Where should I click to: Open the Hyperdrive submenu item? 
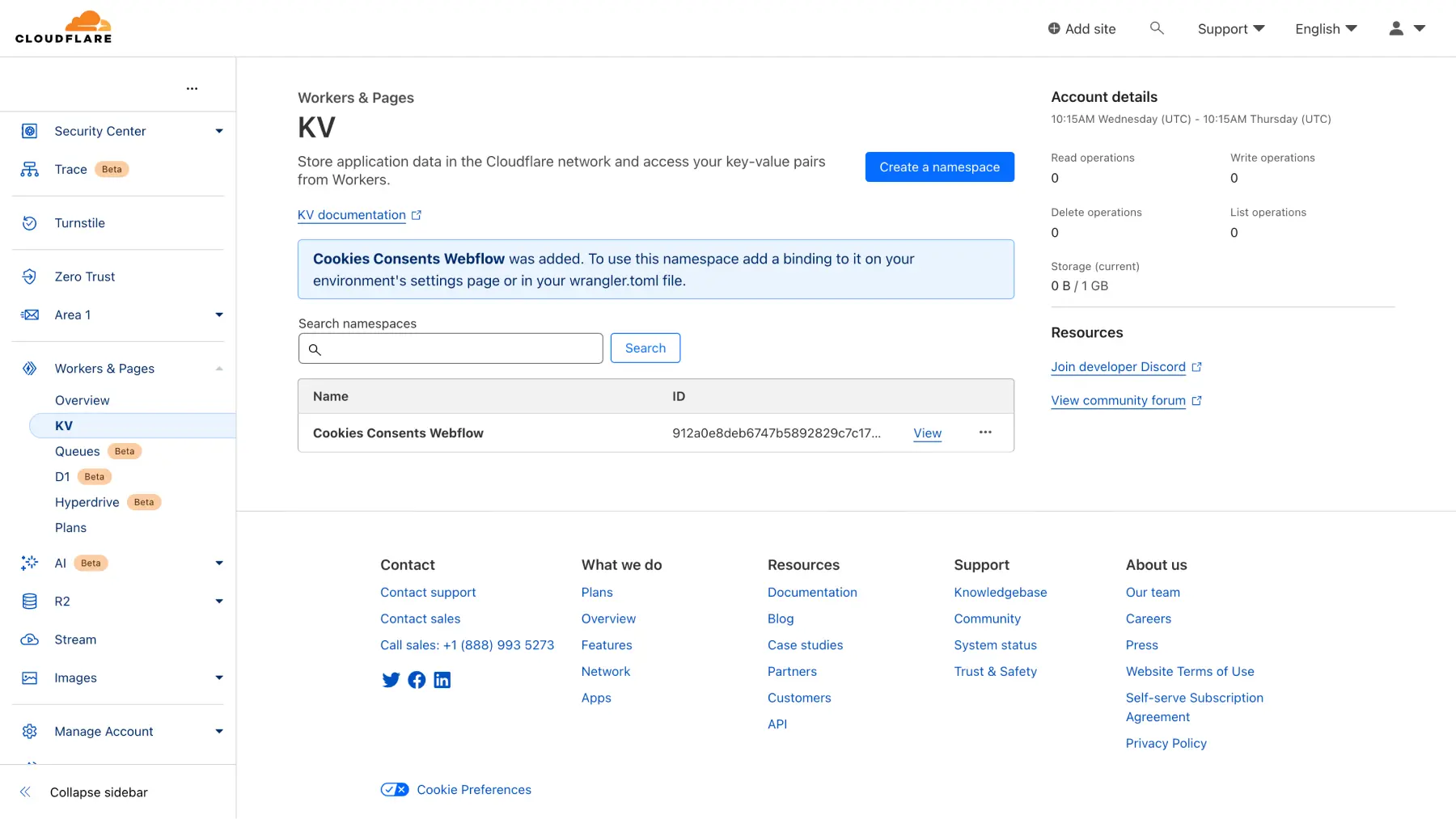click(87, 502)
